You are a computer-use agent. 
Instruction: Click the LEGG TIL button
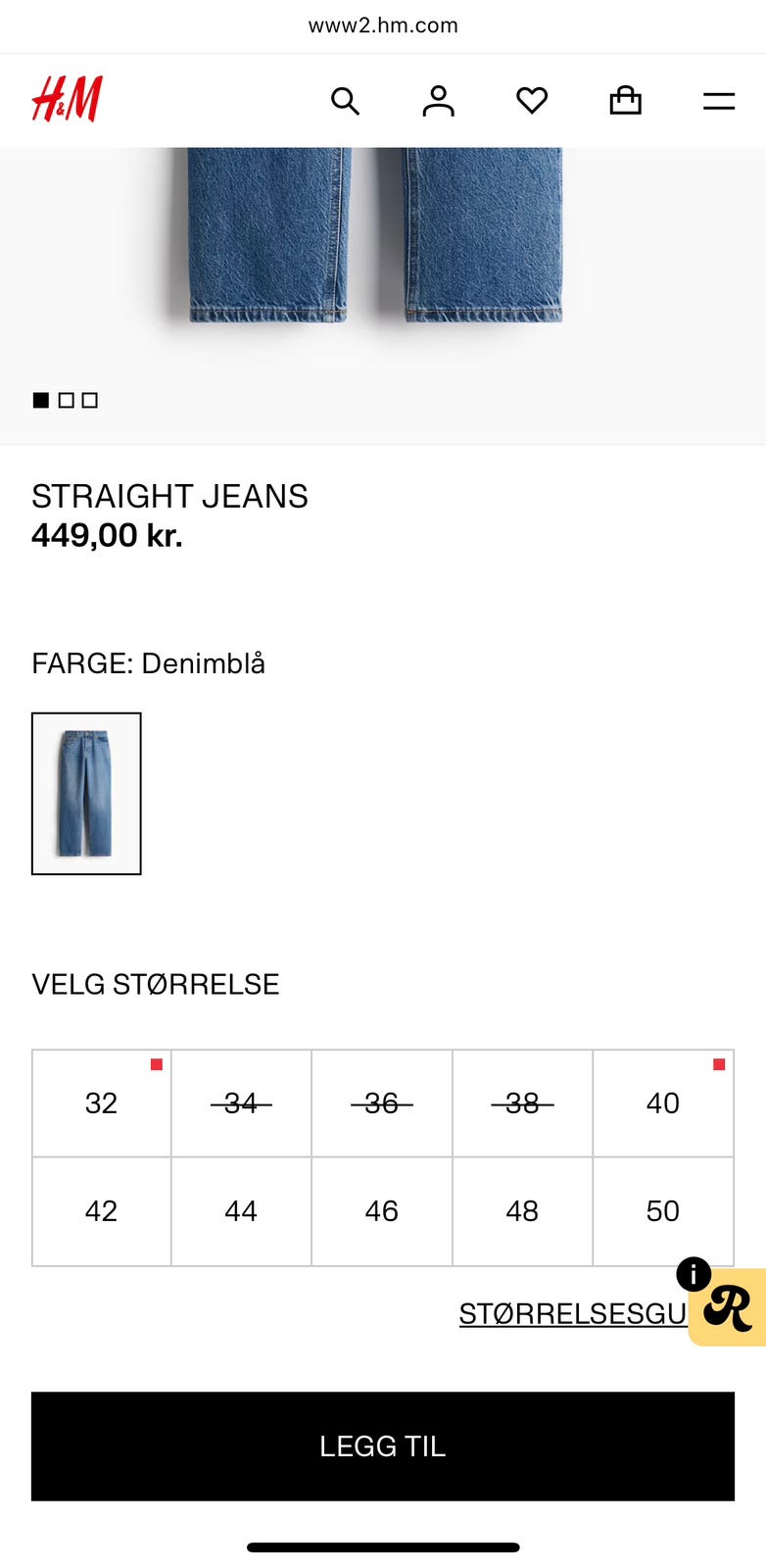point(383,1446)
